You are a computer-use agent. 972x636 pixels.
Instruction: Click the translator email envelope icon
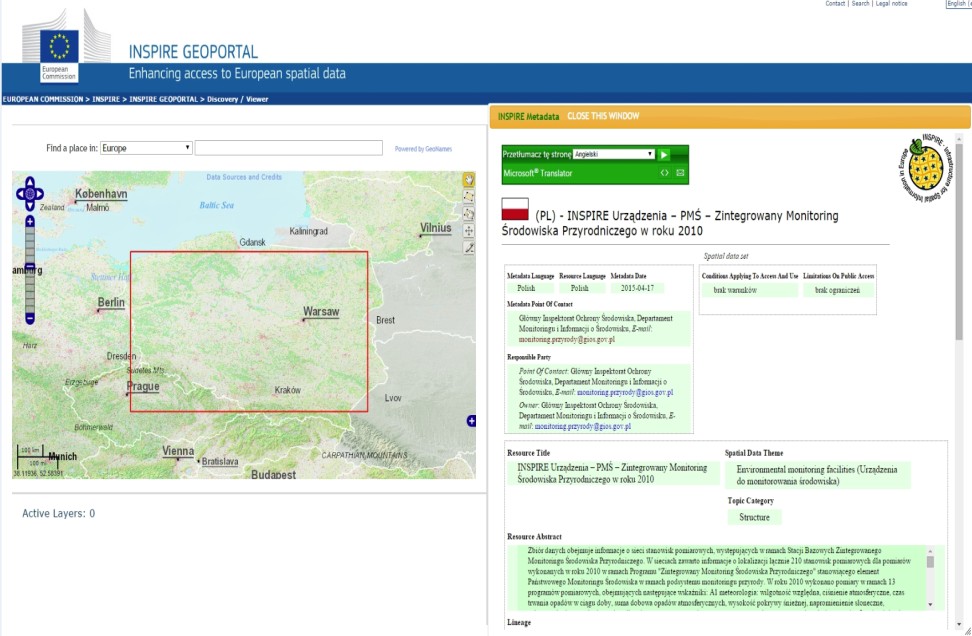point(680,173)
